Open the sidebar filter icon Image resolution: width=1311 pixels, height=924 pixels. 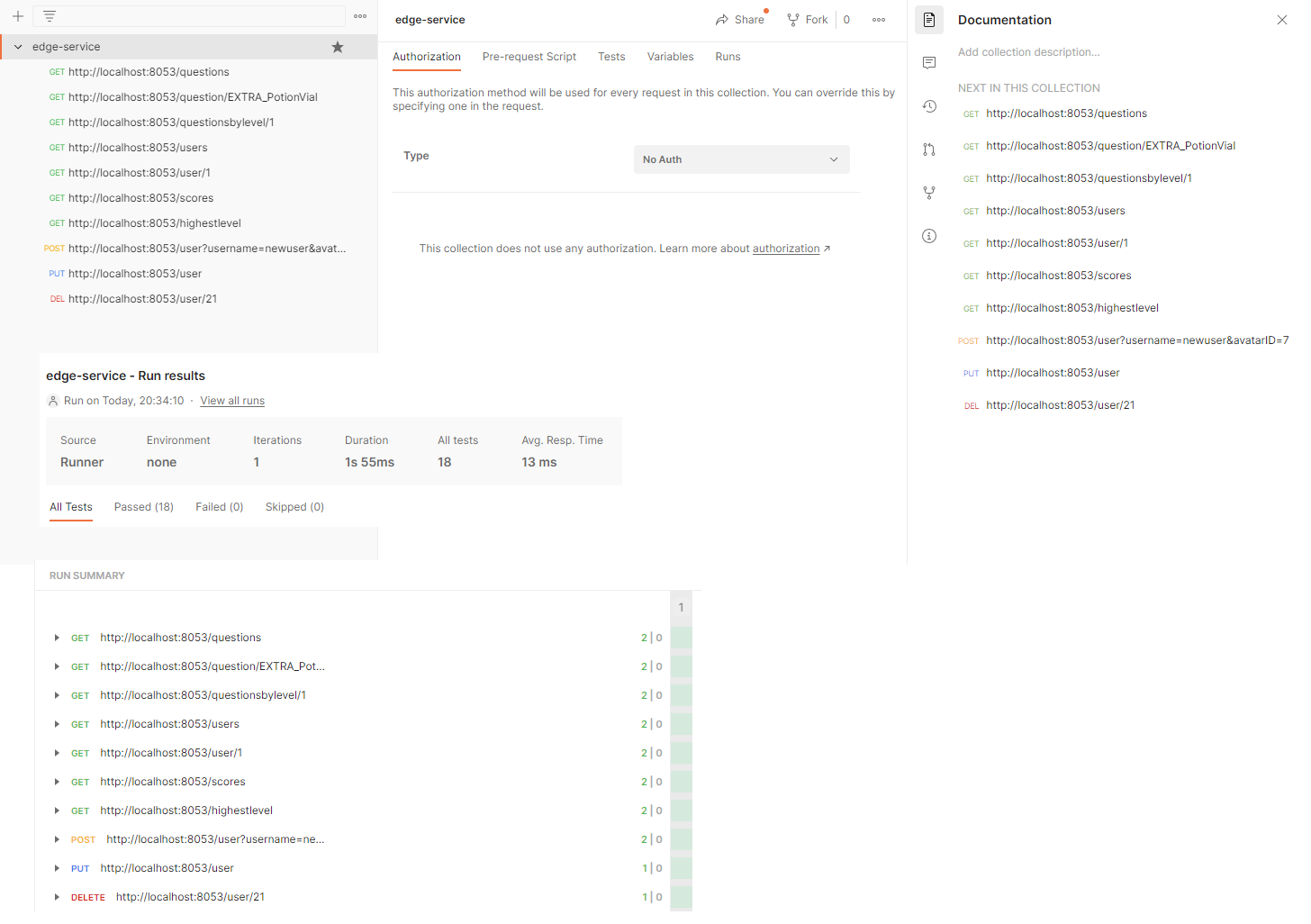(49, 15)
